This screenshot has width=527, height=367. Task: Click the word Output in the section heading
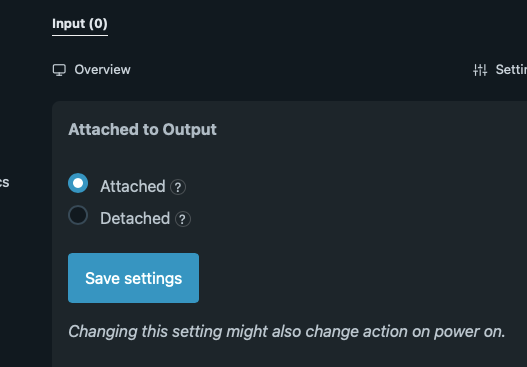pyautogui.click(x=190, y=130)
